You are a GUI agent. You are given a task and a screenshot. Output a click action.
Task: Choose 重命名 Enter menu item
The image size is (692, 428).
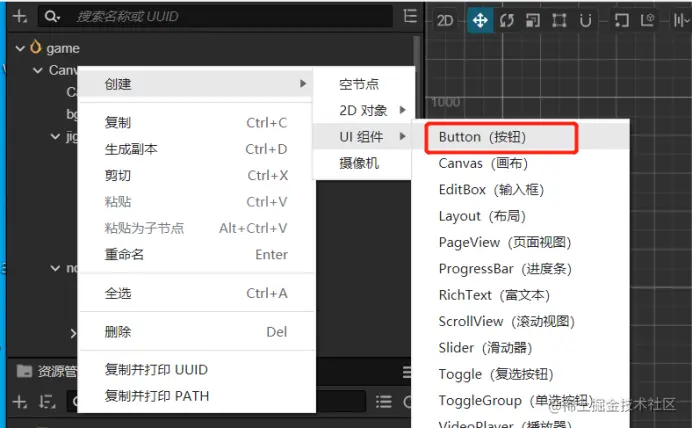coord(196,255)
